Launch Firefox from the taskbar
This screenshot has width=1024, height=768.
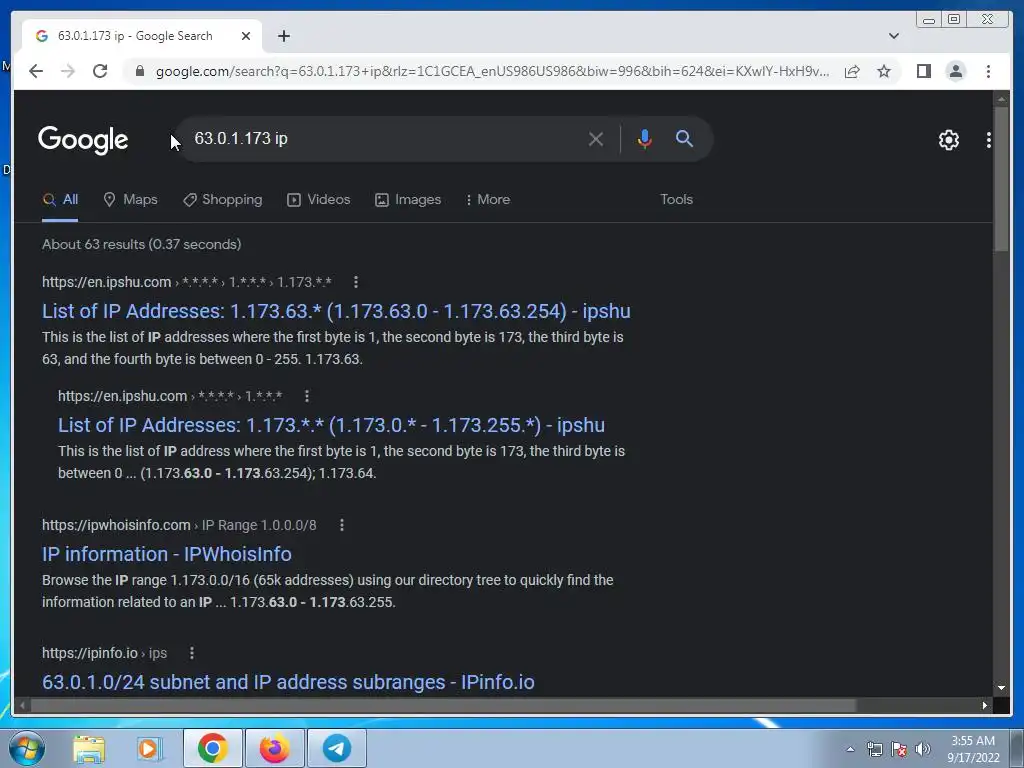point(274,748)
